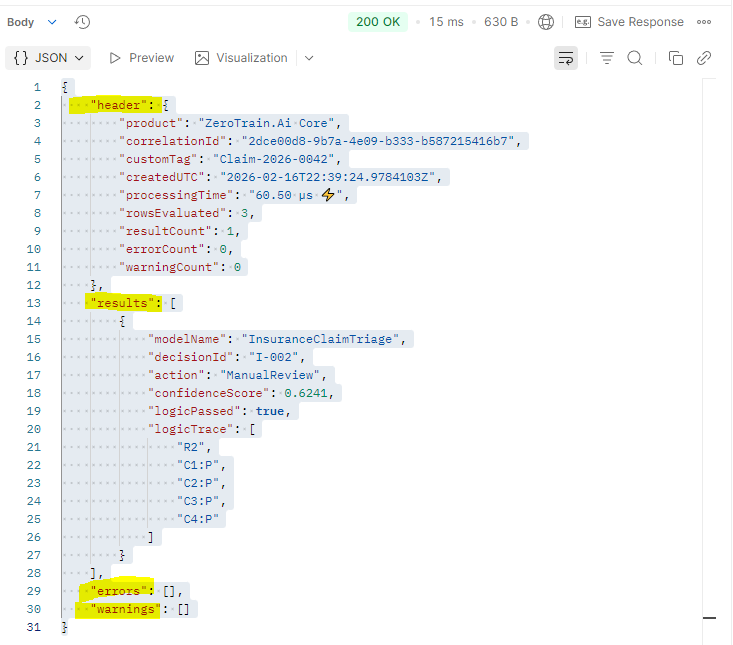Open the JSON format dropdown
733x645 pixels.
[48, 58]
